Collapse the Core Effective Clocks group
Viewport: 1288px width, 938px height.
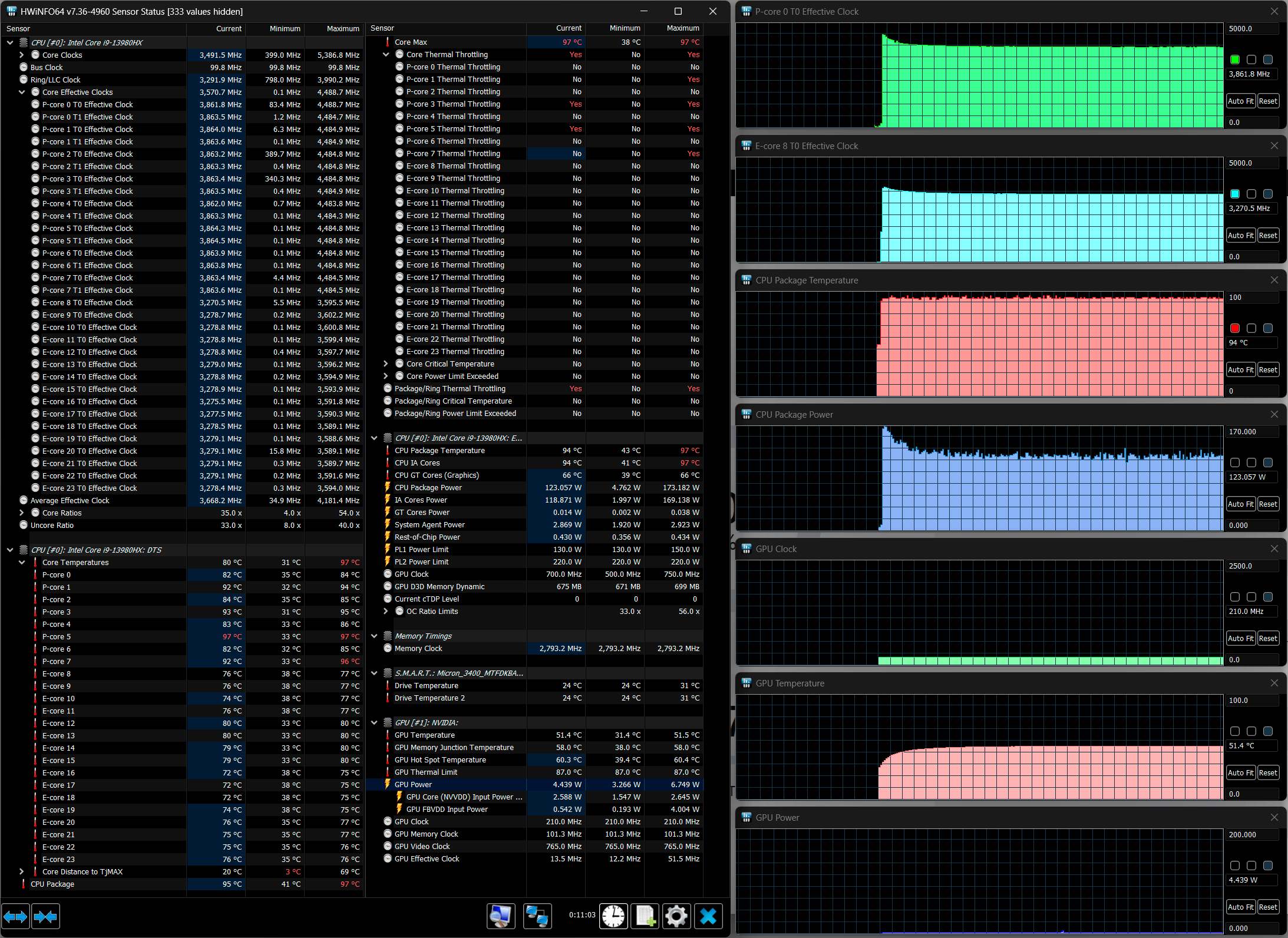click(22, 92)
